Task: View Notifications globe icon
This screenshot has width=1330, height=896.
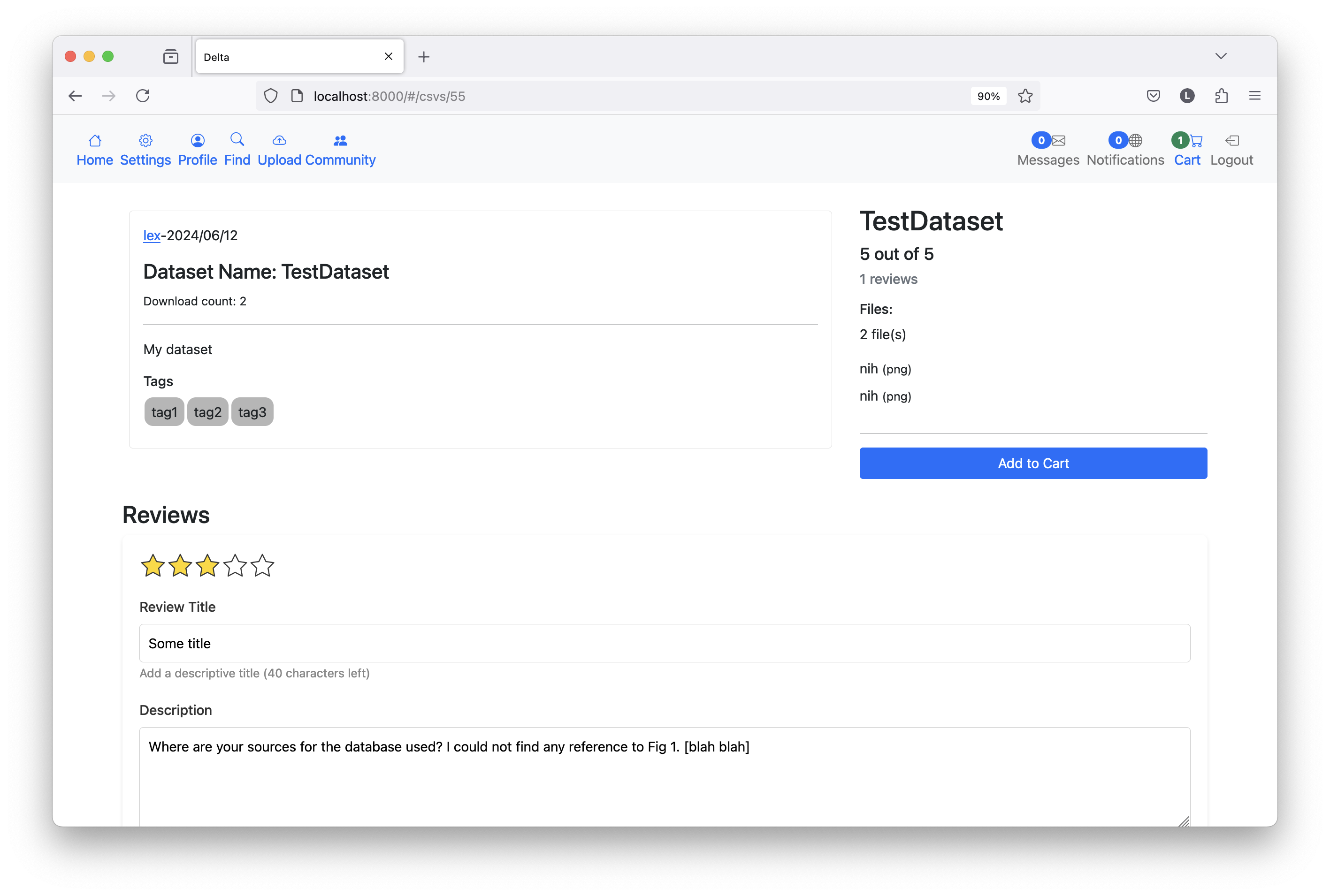Action: (1135, 141)
